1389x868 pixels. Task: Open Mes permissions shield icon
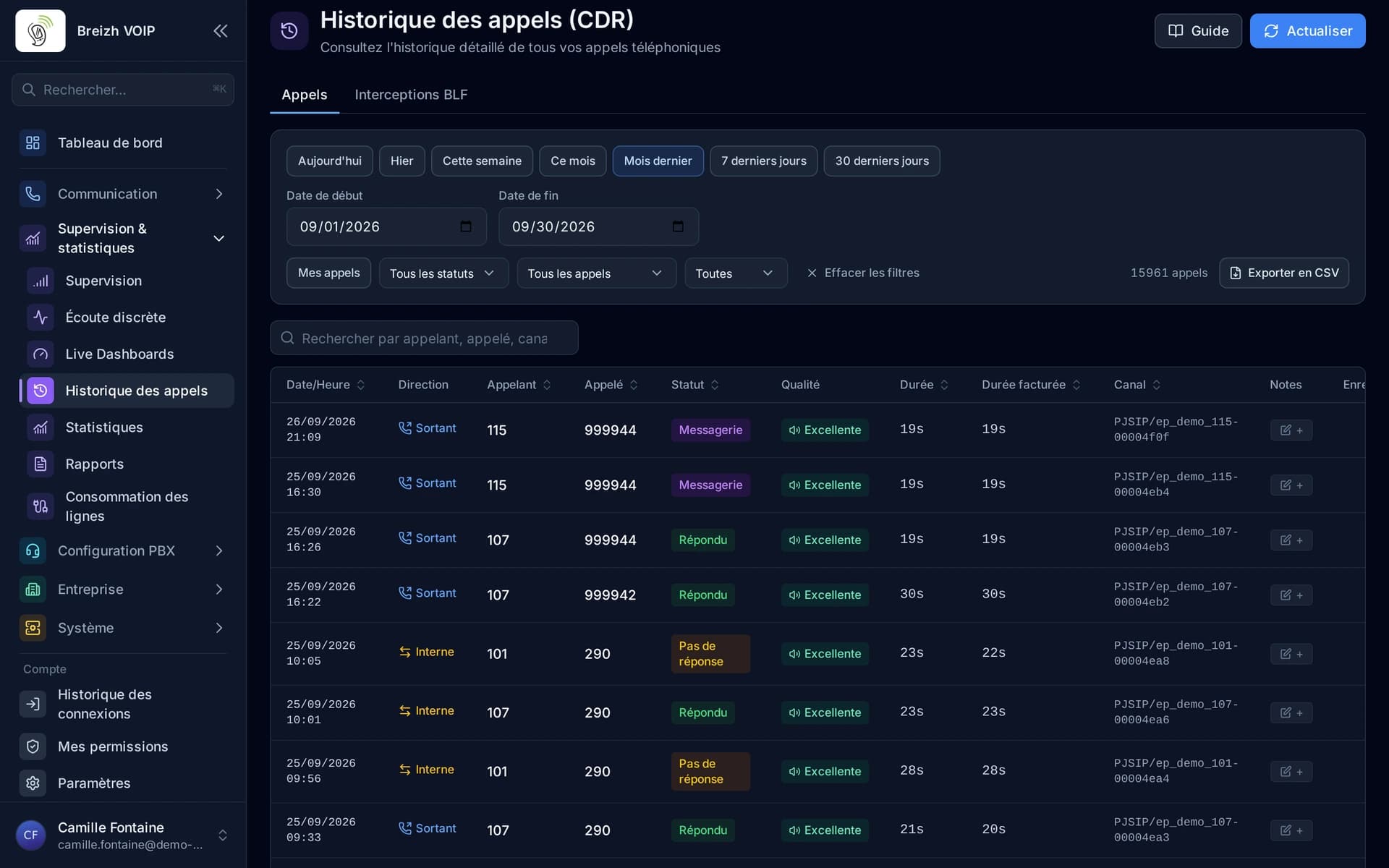[33, 746]
